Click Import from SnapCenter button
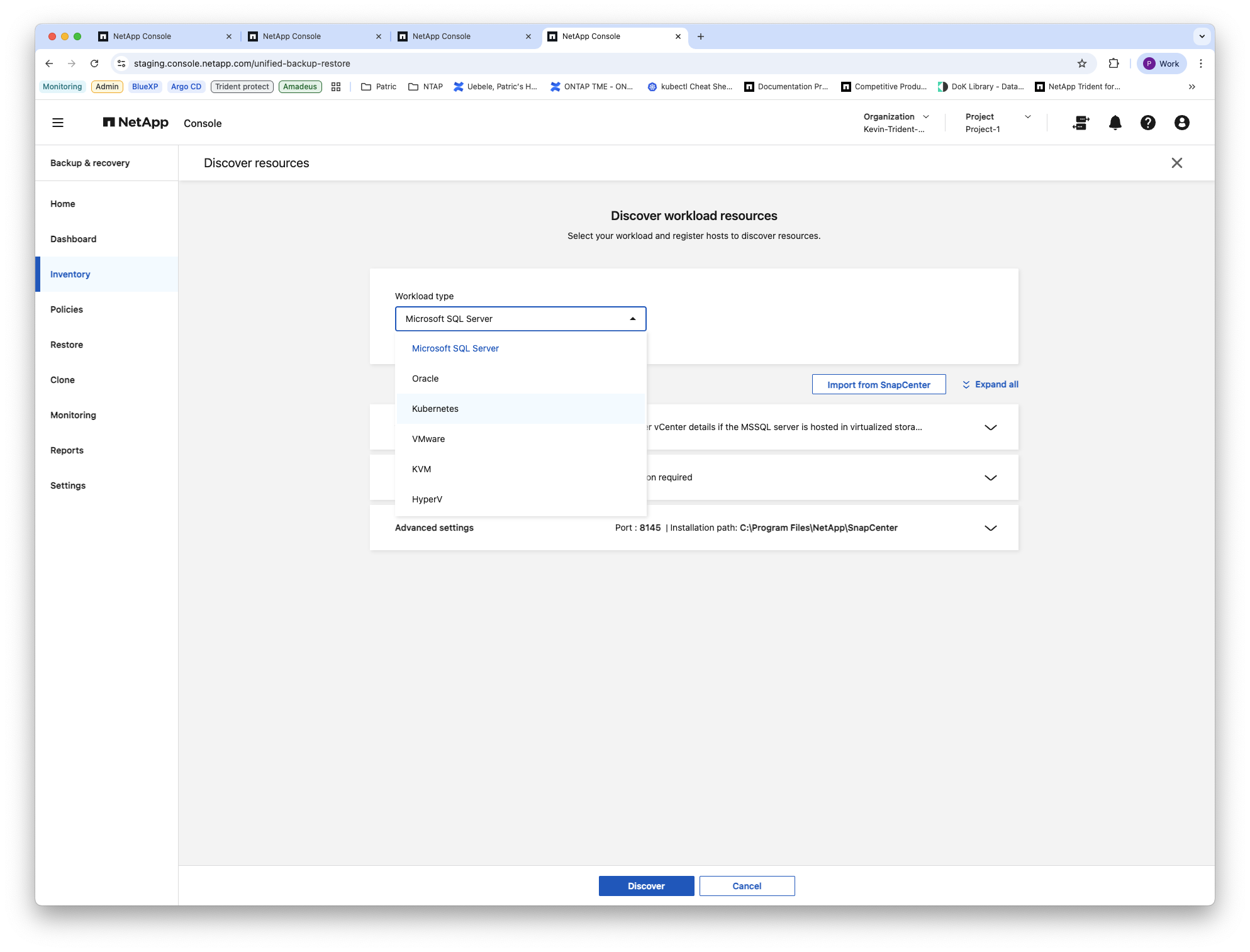Viewport: 1250px width, 952px height. pos(878,385)
